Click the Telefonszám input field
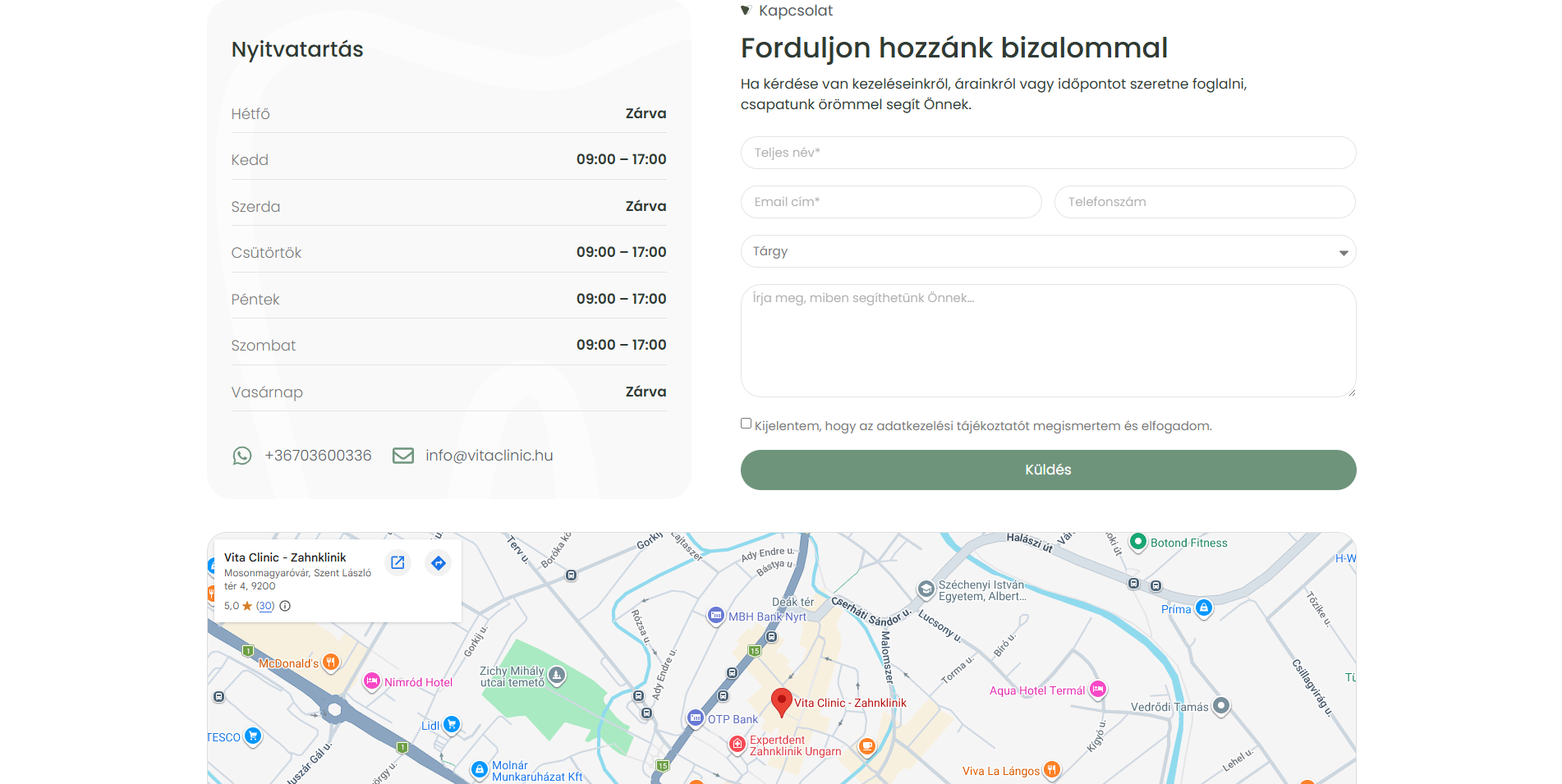Screen dimensions: 1562x784 [1204, 202]
